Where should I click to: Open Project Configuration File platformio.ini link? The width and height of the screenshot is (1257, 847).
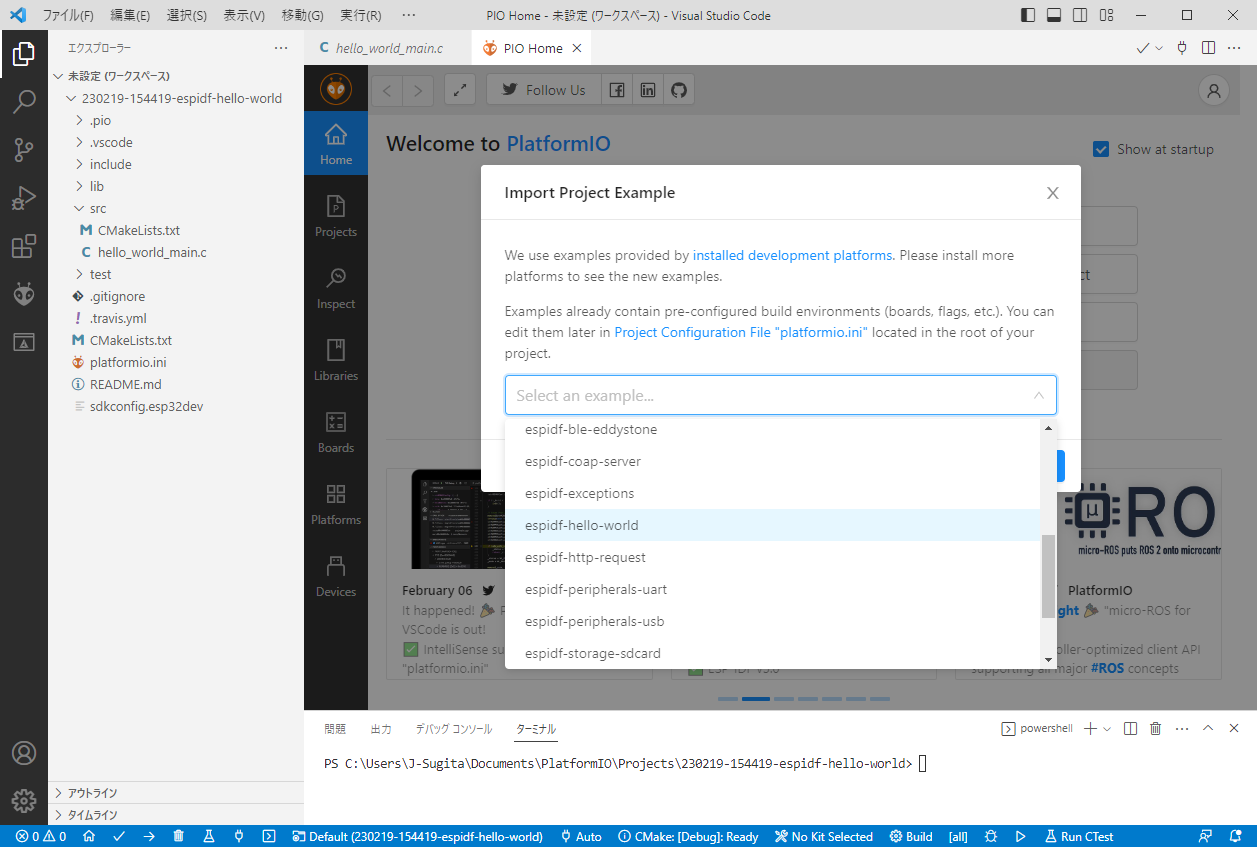tap(741, 332)
